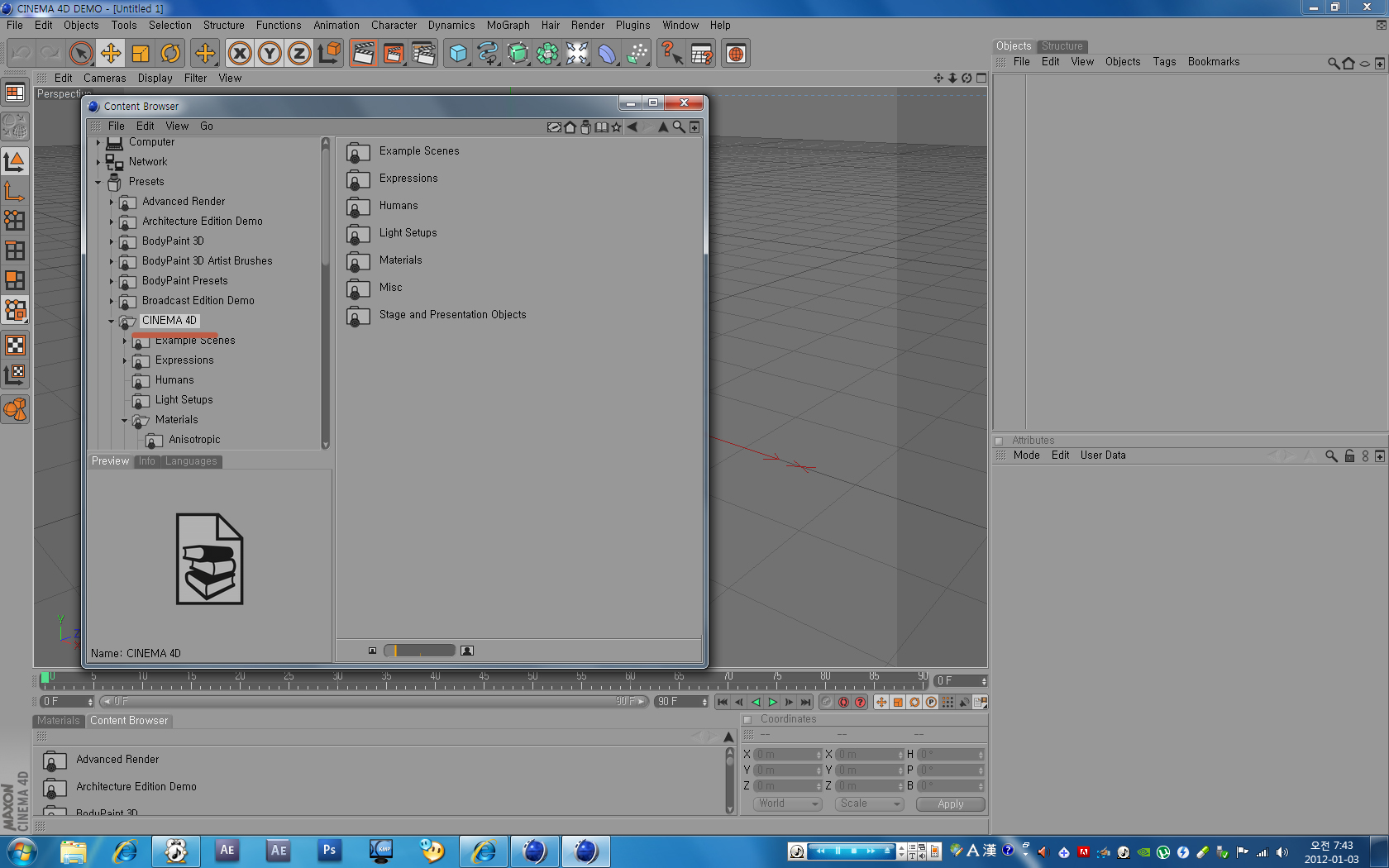Click the deformer object icon
The image size is (1389, 868).
click(x=607, y=54)
